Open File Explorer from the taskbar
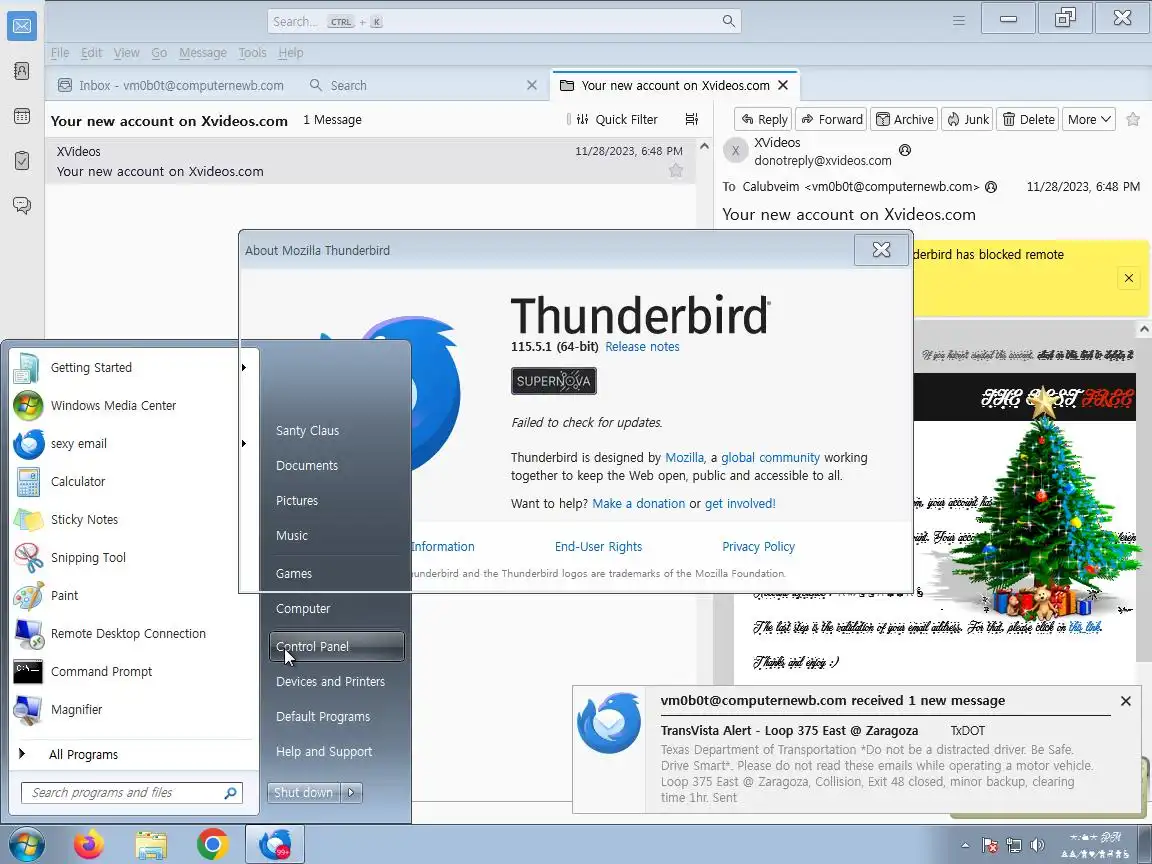 (151, 845)
